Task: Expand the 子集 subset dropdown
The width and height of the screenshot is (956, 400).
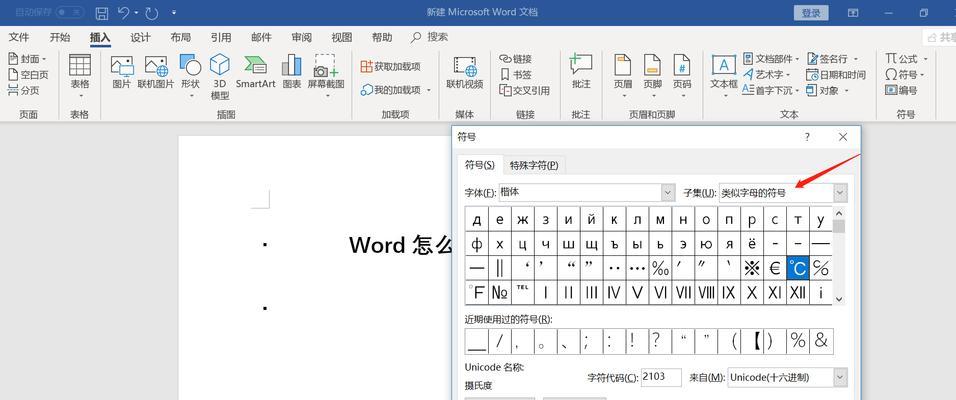Action: point(840,193)
